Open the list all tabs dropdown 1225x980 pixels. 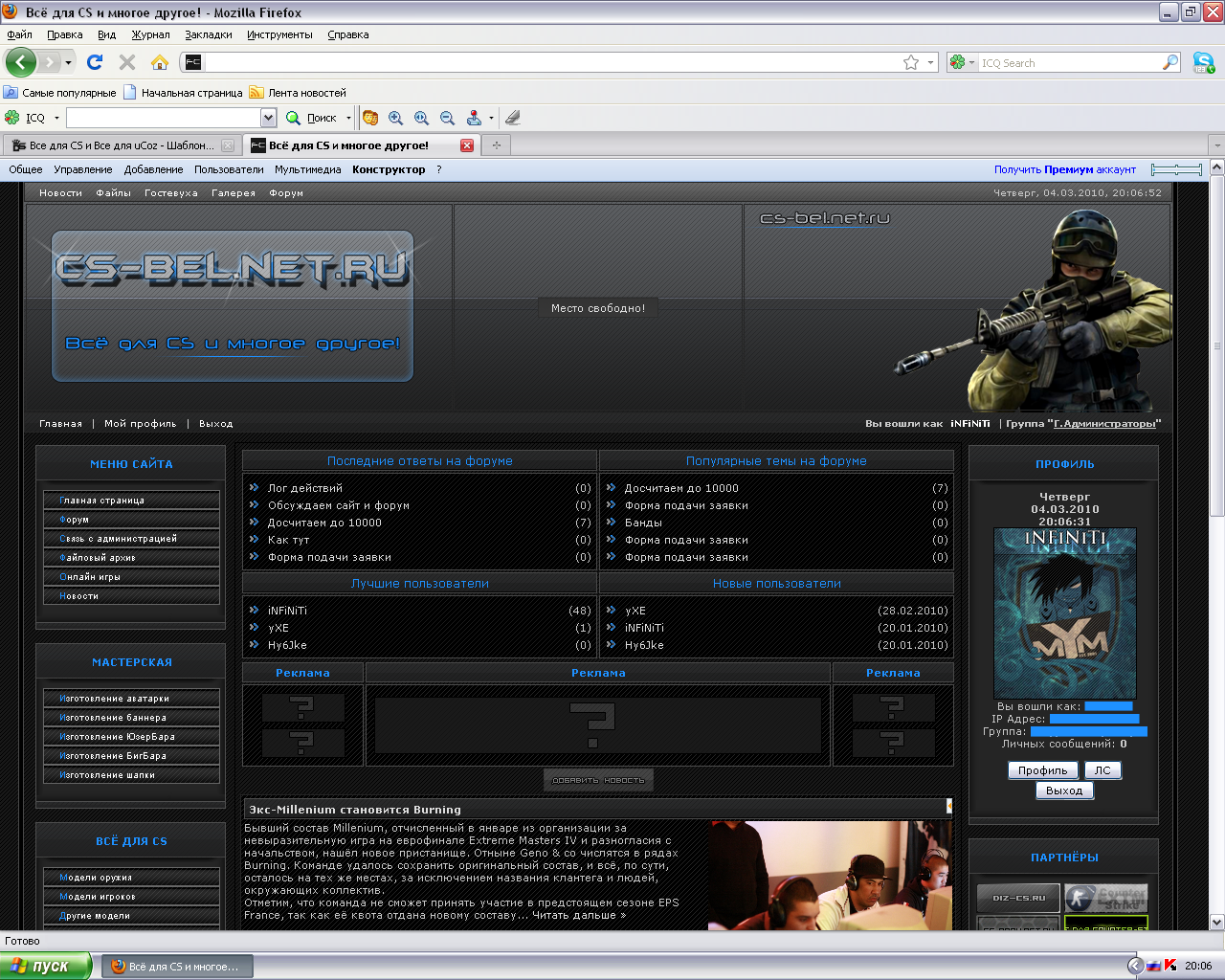(x=1216, y=145)
